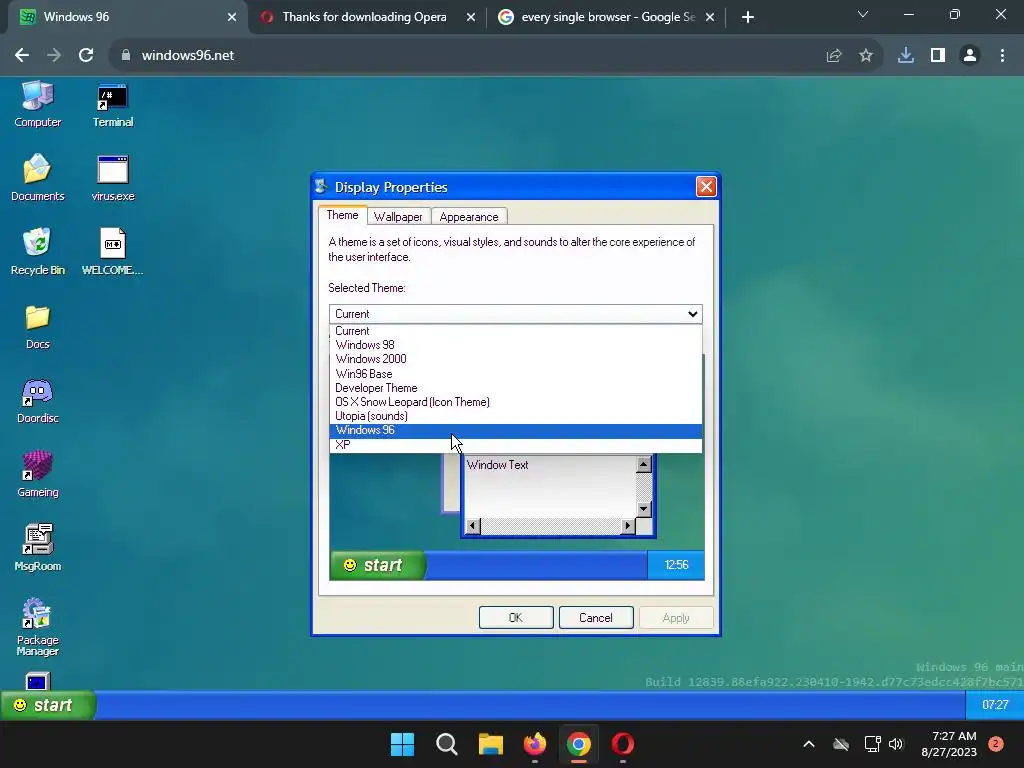Click the Windows 96 start button
The height and width of the screenshot is (768, 1024).
[x=47, y=705]
